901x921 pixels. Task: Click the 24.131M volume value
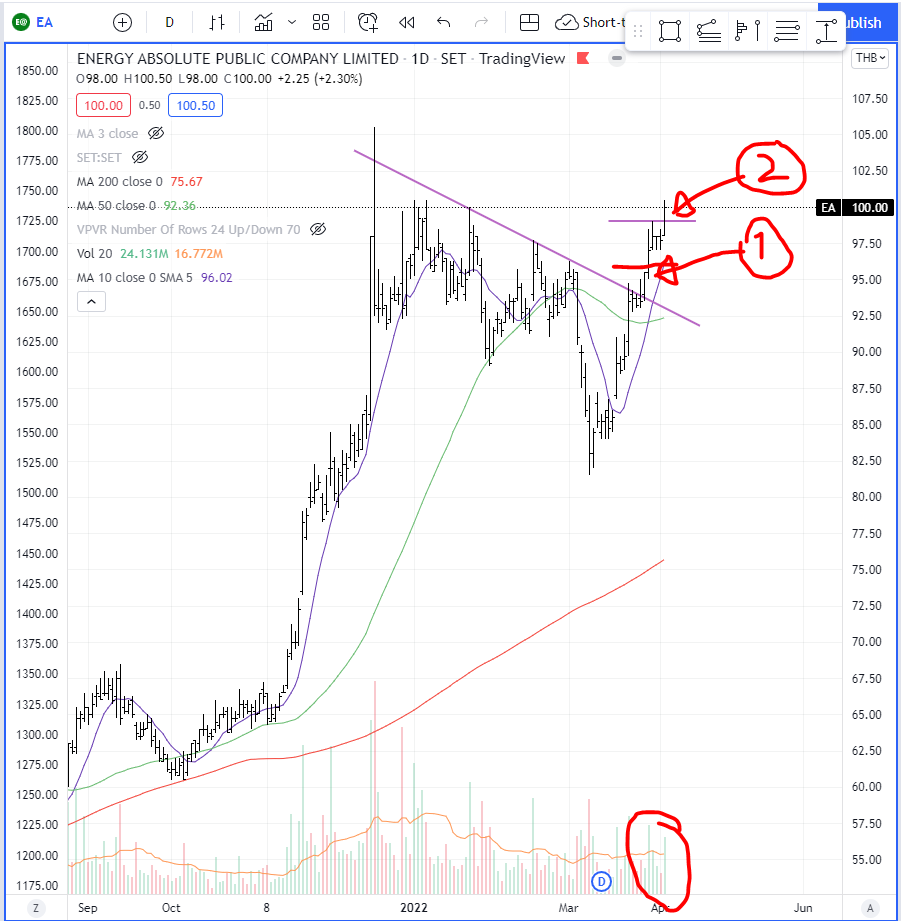(144, 254)
